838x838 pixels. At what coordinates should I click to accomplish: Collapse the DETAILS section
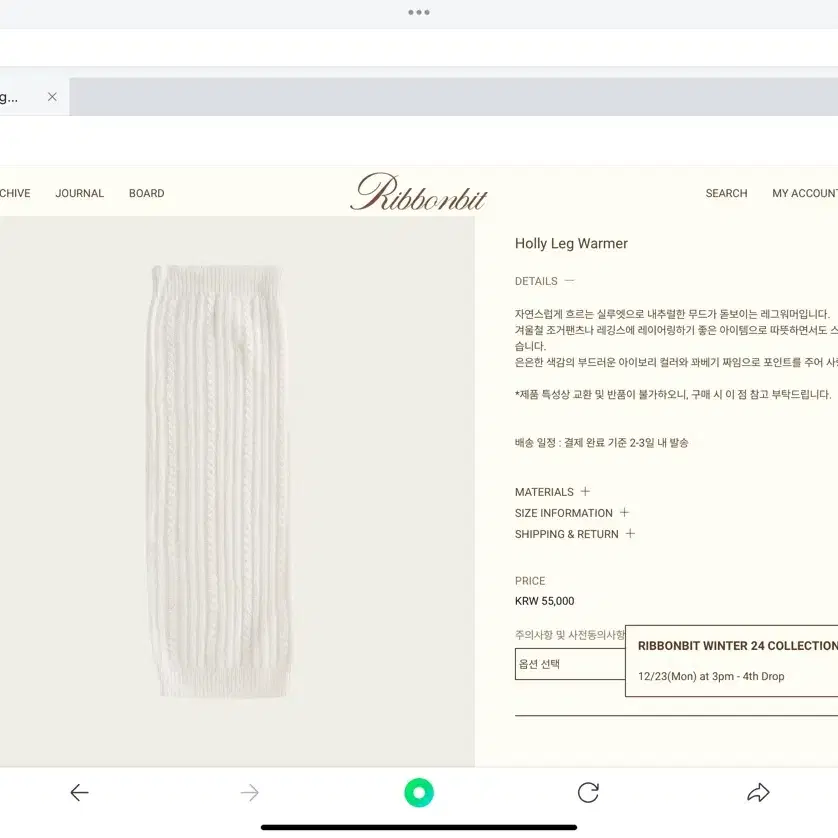(545, 281)
